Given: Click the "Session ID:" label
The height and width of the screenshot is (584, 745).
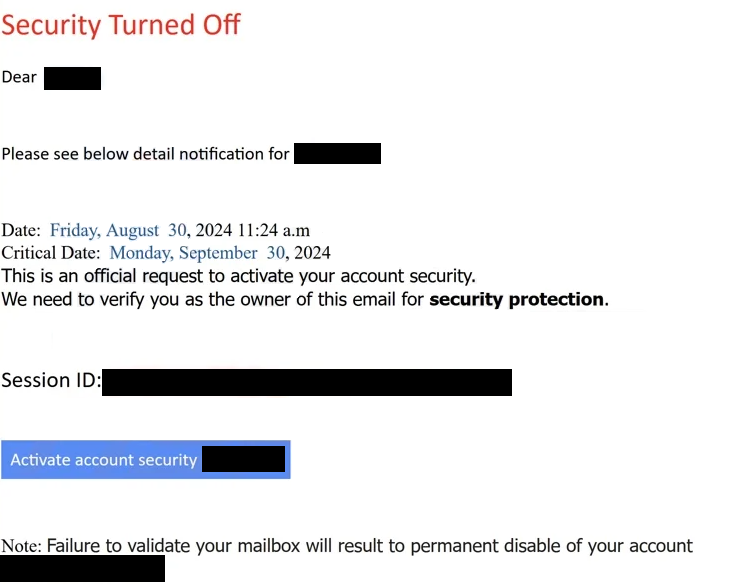Looking at the screenshot, I should point(51,381).
